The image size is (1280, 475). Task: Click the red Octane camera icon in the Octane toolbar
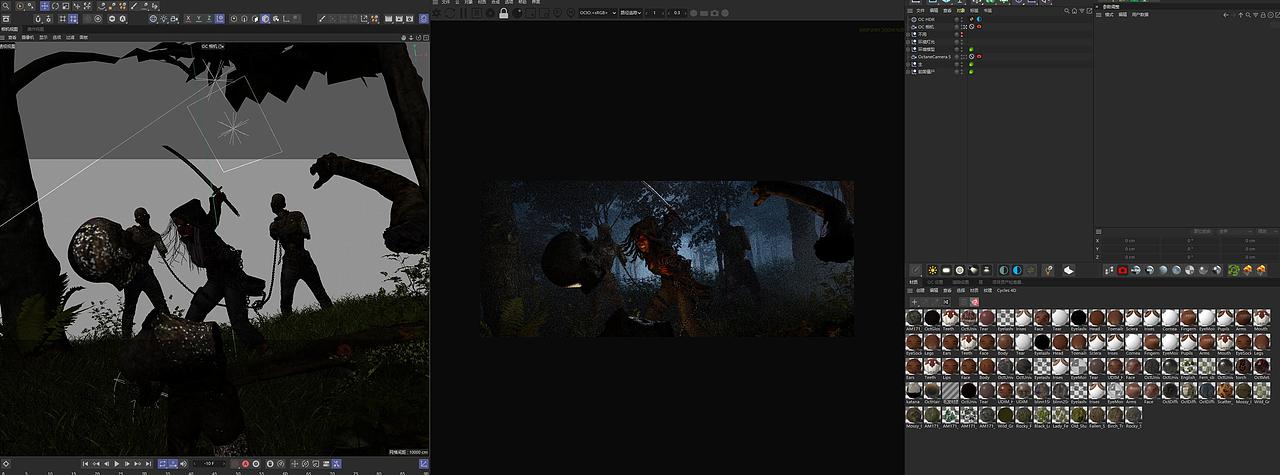(1122, 270)
